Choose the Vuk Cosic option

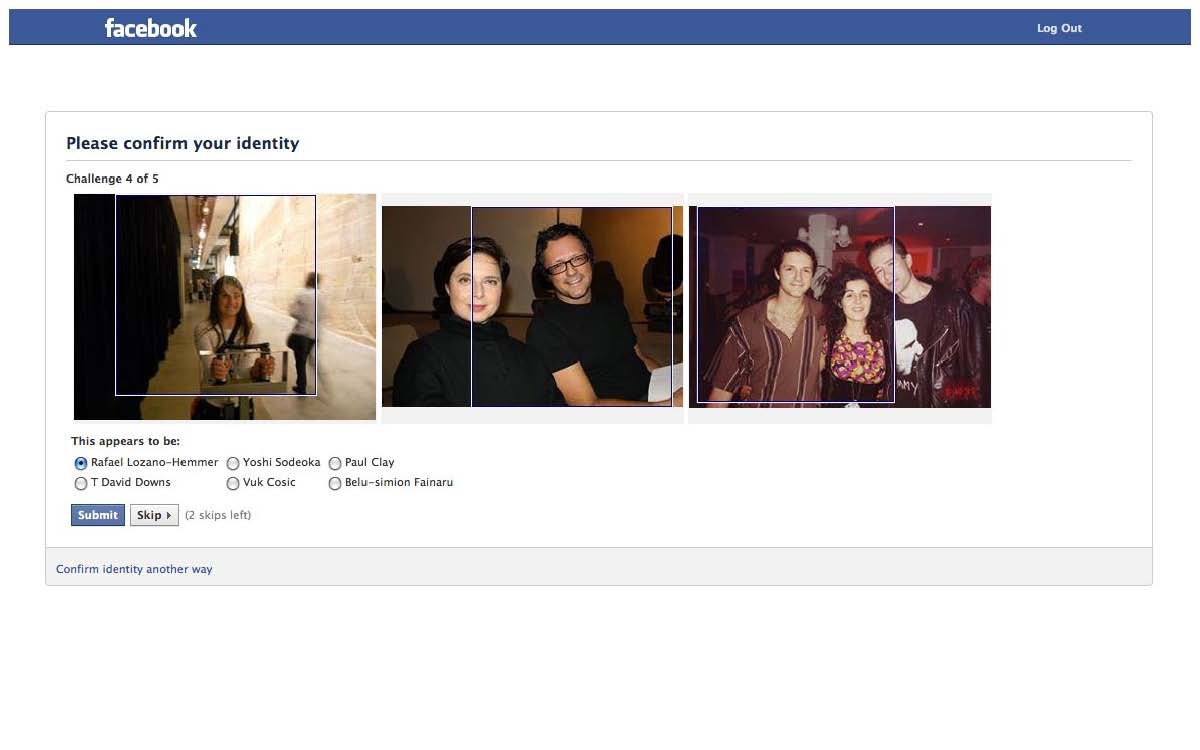233,483
